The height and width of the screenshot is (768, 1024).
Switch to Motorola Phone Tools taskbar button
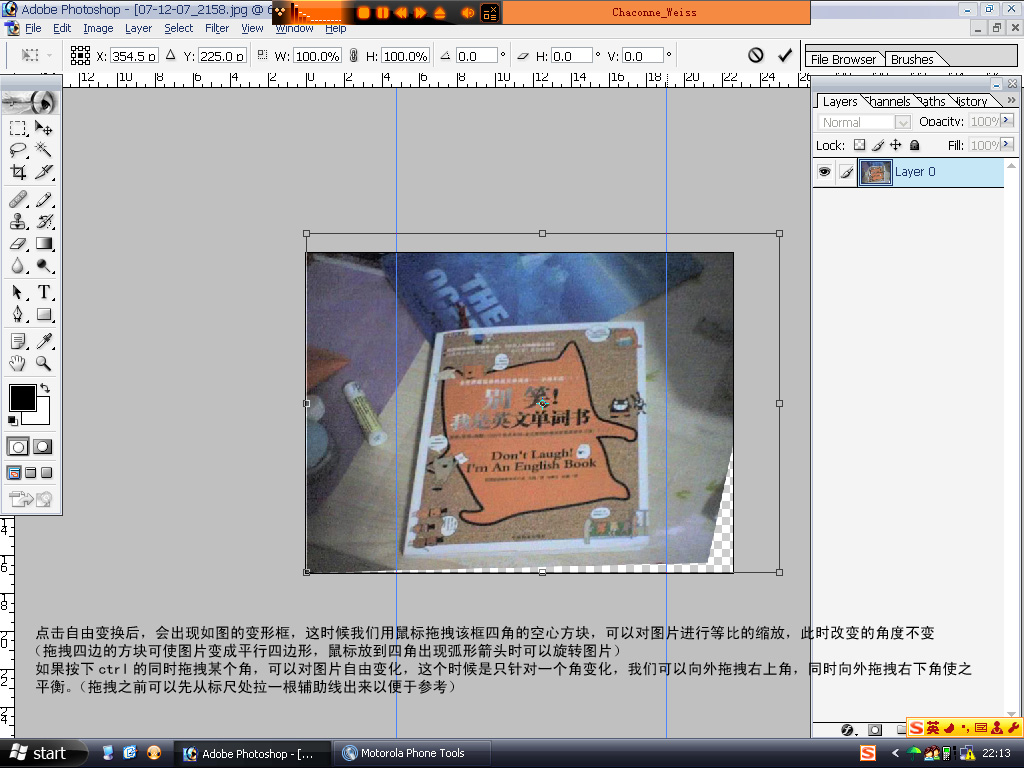click(411, 753)
